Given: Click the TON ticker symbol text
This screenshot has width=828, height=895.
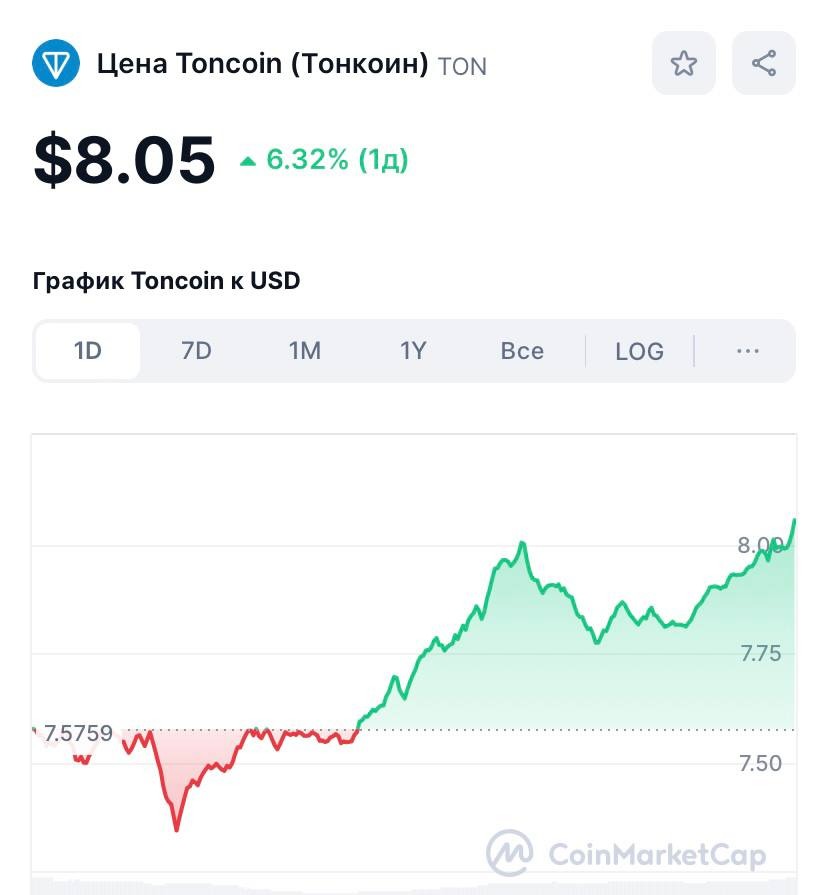Looking at the screenshot, I should point(463,66).
